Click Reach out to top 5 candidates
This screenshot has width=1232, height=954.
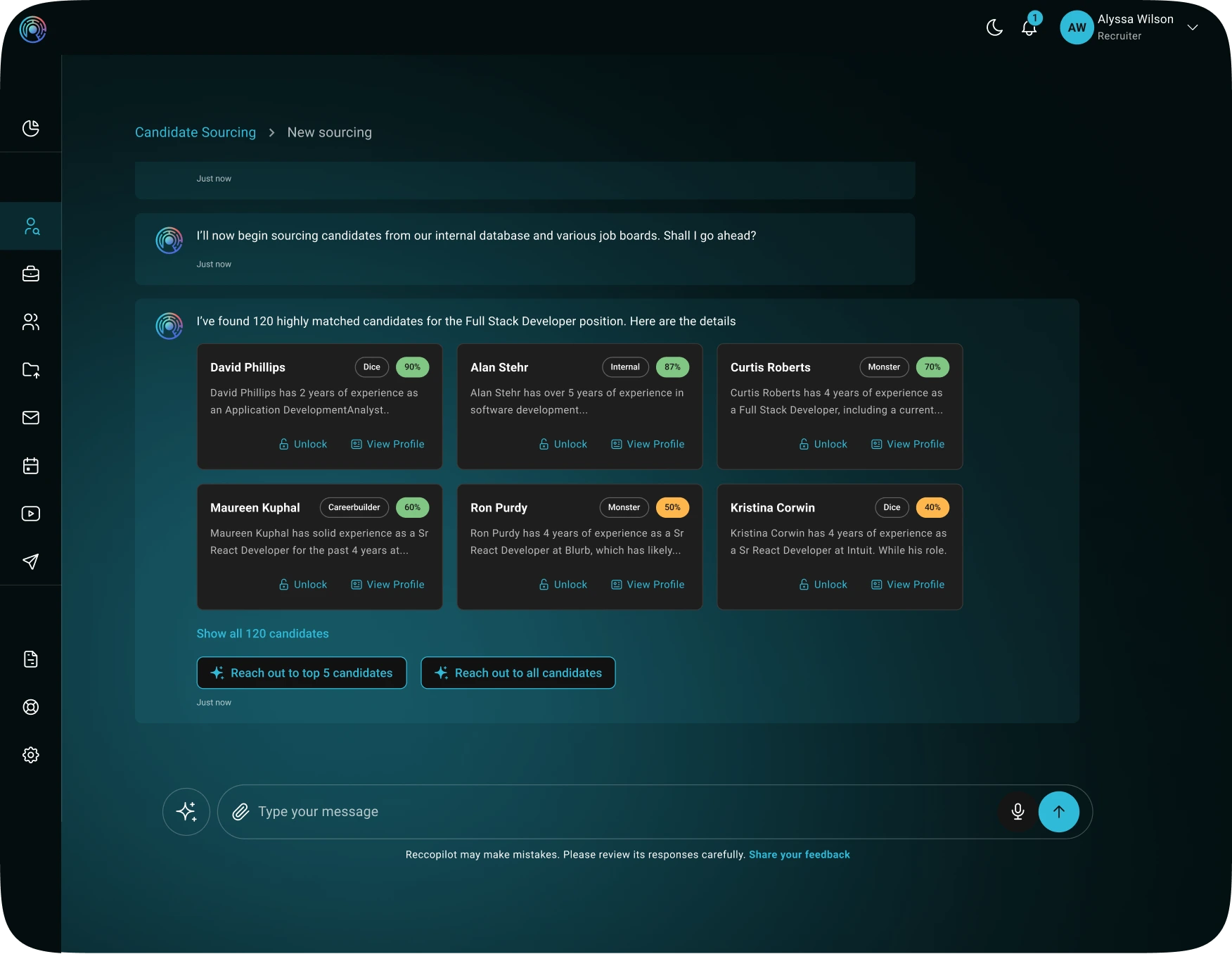(x=301, y=673)
